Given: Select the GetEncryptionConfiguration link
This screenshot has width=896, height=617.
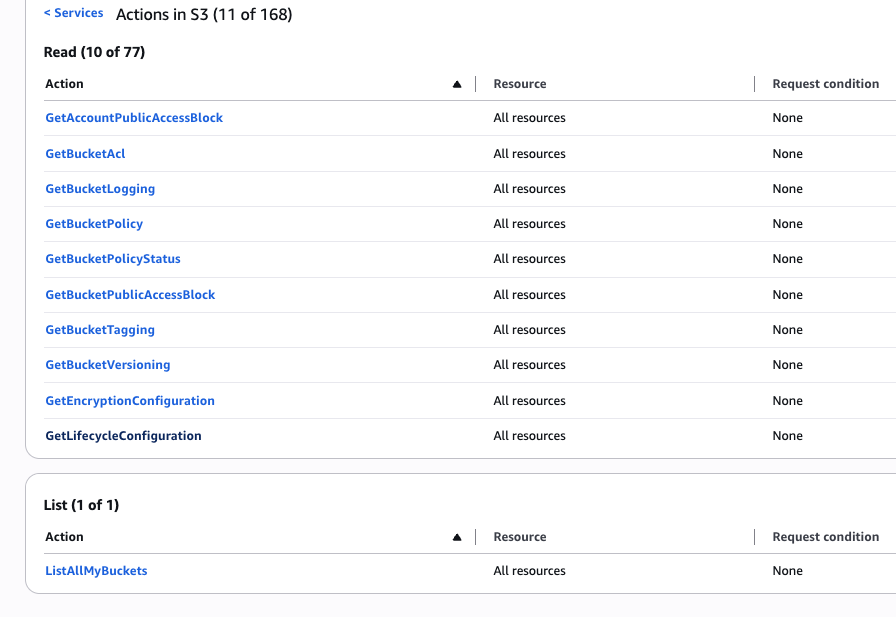Looking at the screenshot, I should coord(130,401).
